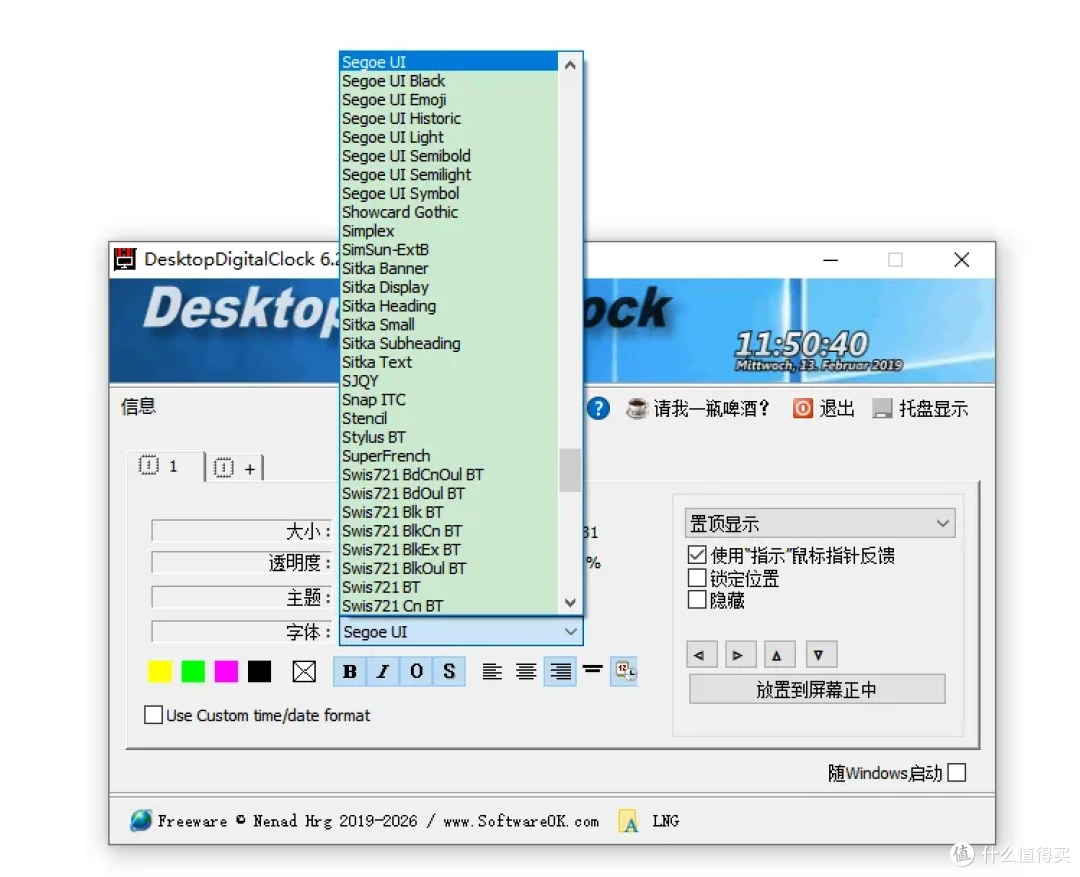This screenshot has width=1080, height=877.
Task: Click the LNG language icon
Action: [628, 821]
